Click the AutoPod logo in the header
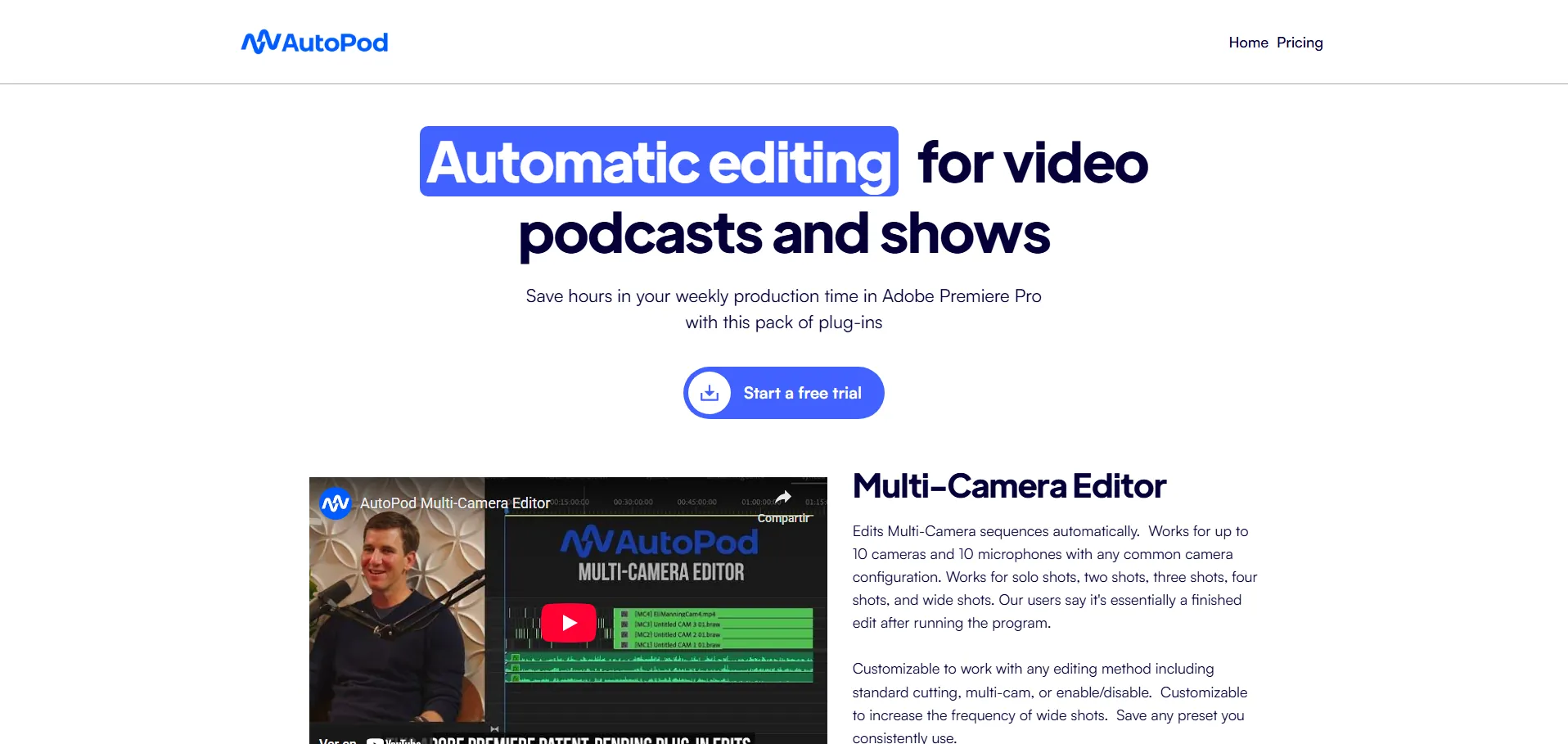The image size is (1568, 744). 314,43
